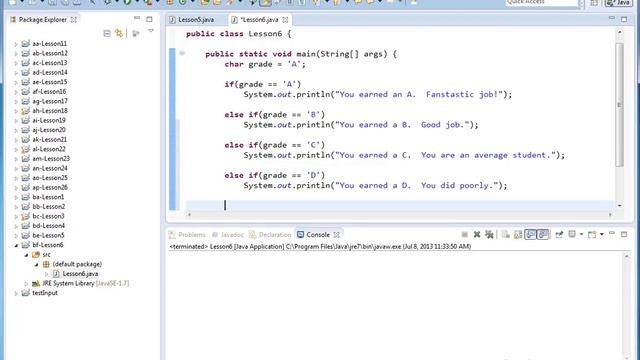Click the default package icon
This screenshot has height=360, width=640.
point(46,264)
